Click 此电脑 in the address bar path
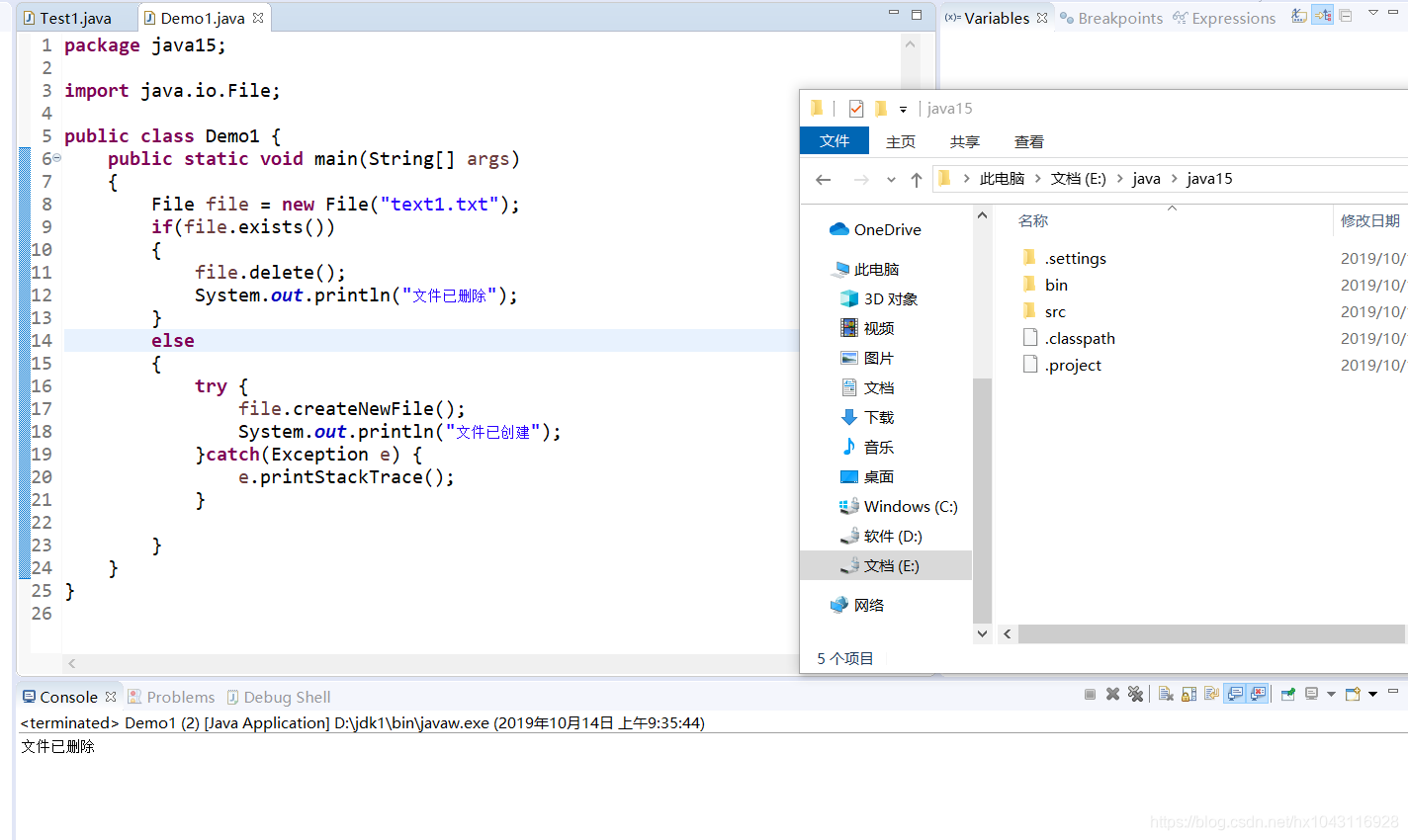Image resolution: width=1408 pixels, height=840 pixels. [1002, 179]
